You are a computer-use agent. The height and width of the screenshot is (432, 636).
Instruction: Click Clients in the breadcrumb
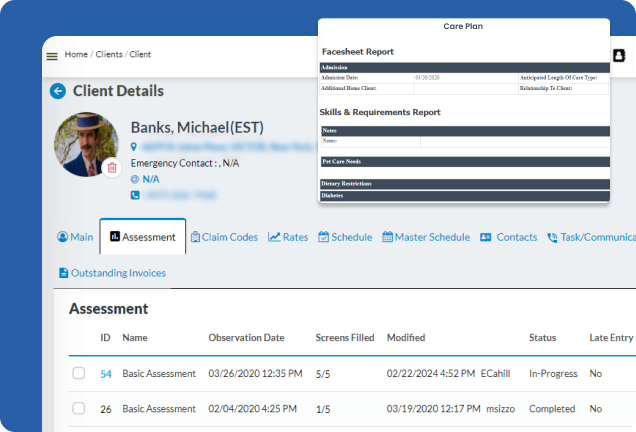pyautogui.click(x=109, y=54)
